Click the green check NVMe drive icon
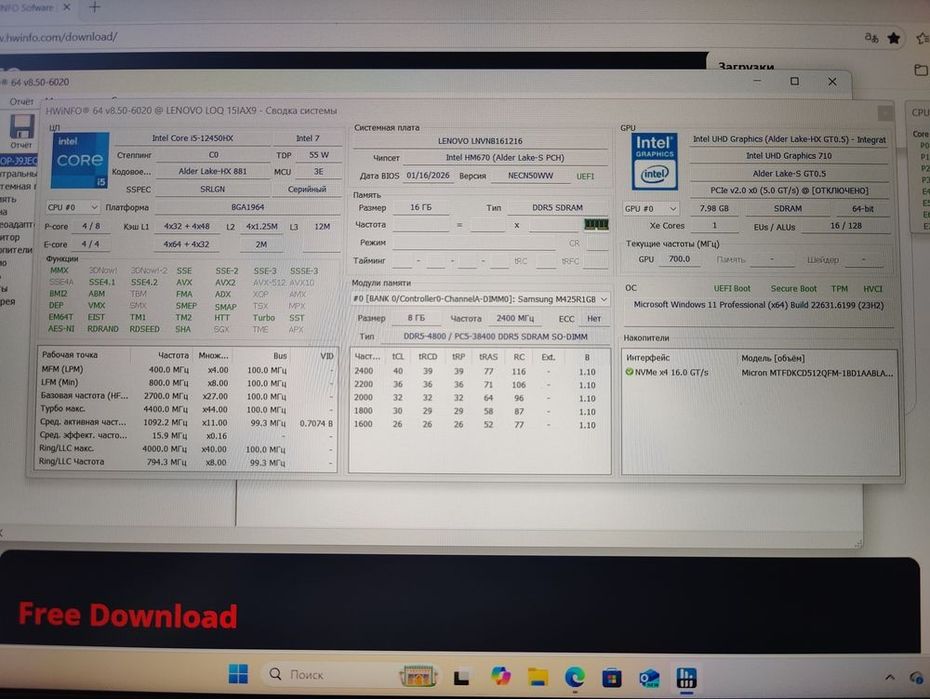Image resolution: width=930 pixels, height=699 pixels. 629,372
